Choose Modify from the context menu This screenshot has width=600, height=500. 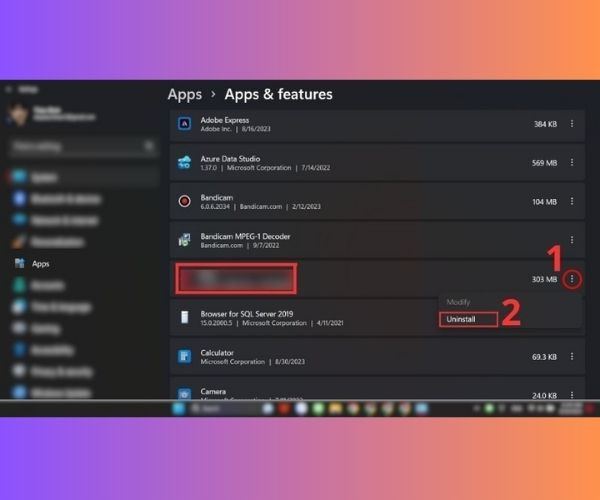(x=458, y=302)
